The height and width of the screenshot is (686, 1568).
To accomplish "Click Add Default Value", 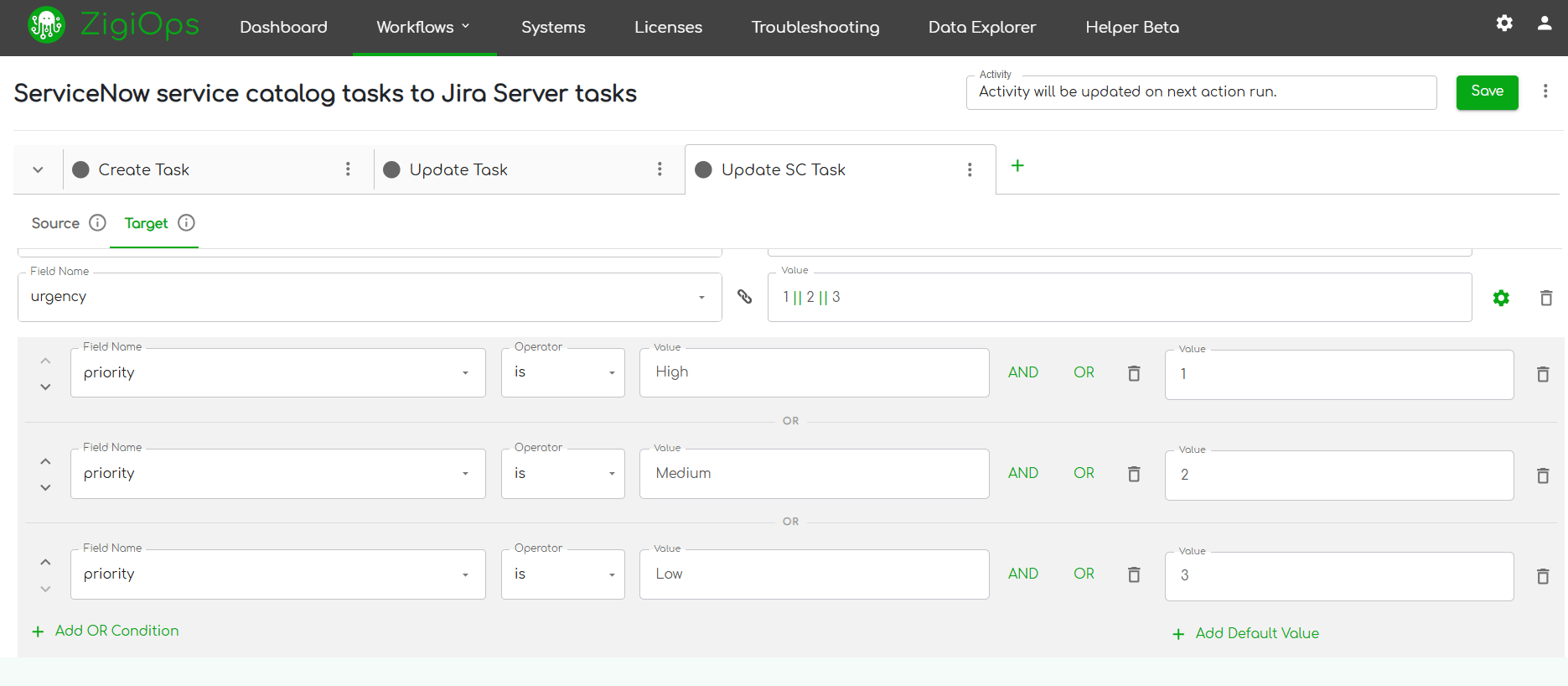I will point(1245,633).
